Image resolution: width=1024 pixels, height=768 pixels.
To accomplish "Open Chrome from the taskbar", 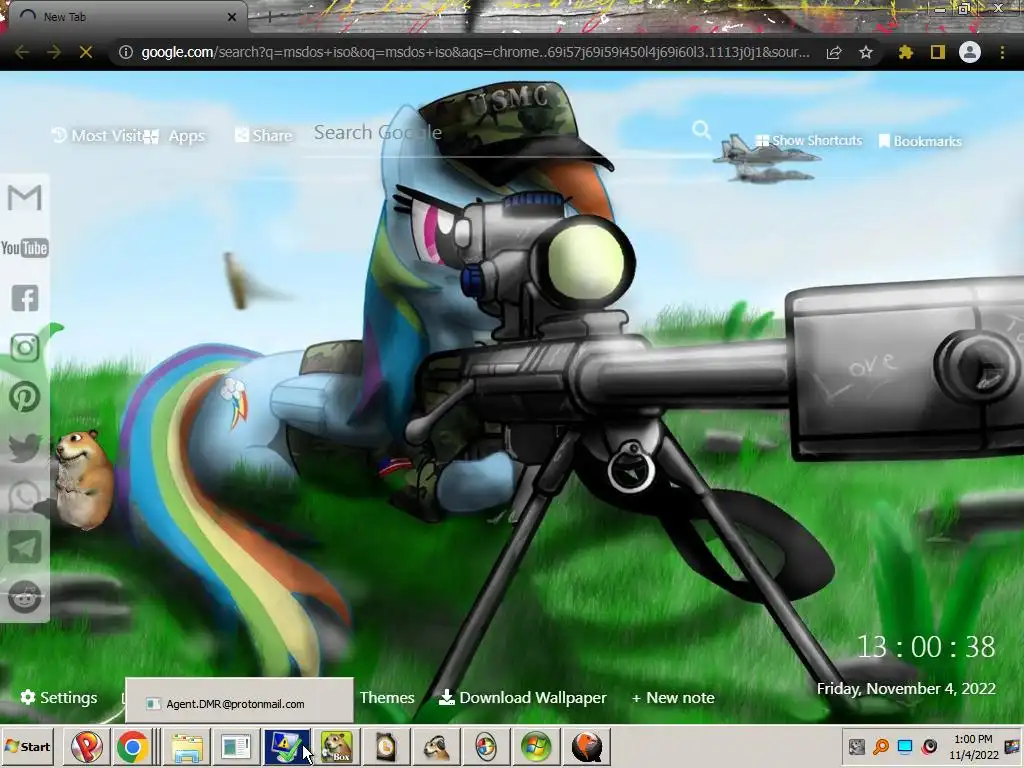I will click(133, 746).
